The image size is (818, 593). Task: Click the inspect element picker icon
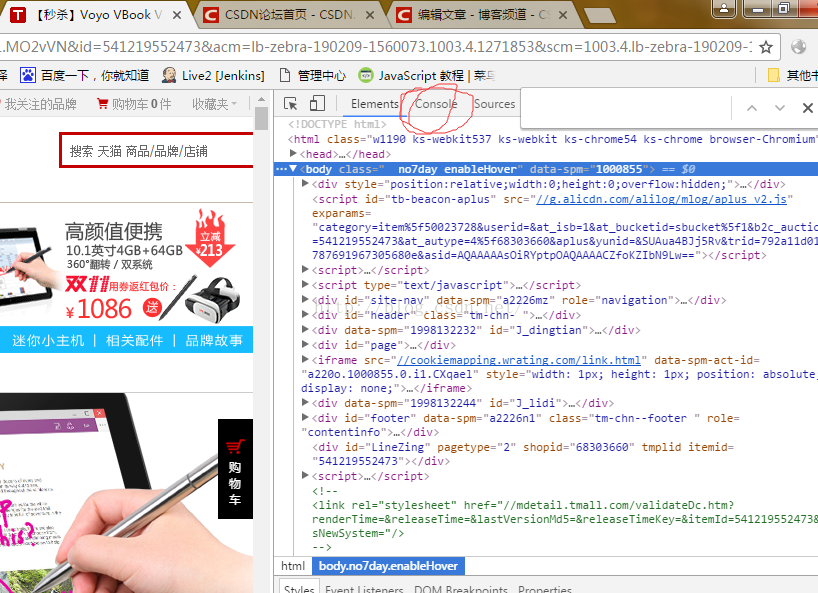pos(291,103)
